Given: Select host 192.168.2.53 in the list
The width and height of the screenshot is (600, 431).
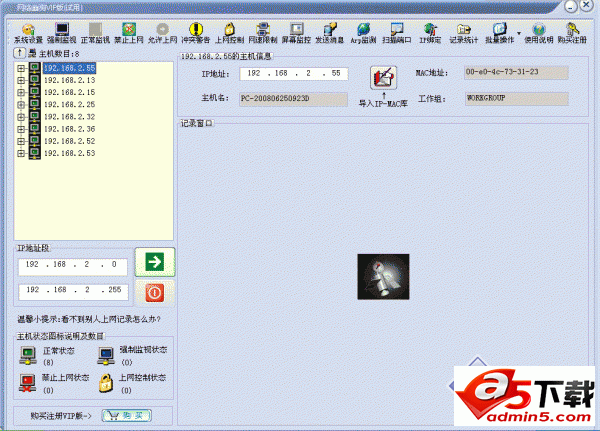Looking at the screenshot, I should pos(69,153).
